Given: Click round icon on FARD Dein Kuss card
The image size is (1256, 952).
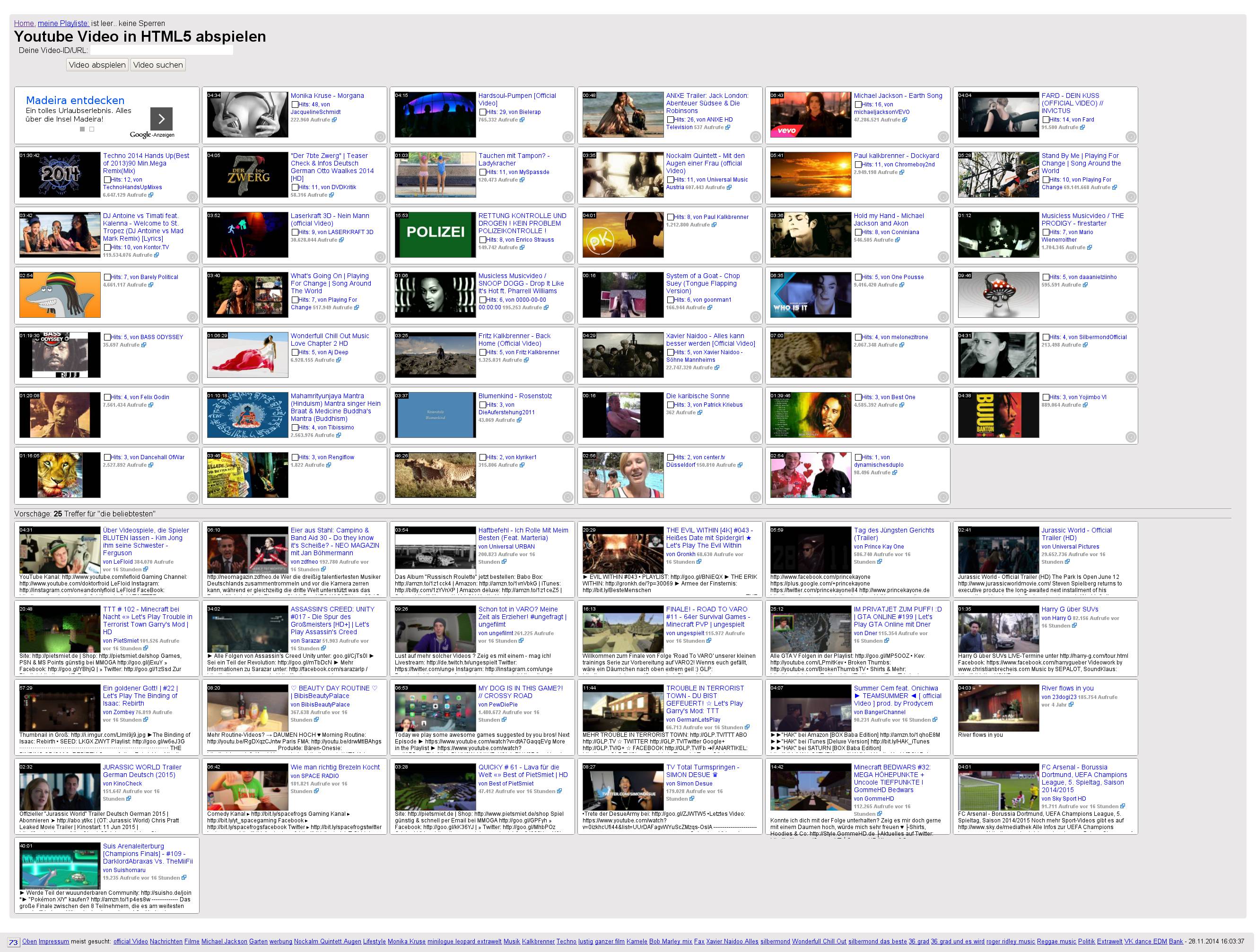Looking at the screenshot, I should [x=1131, y=137].
